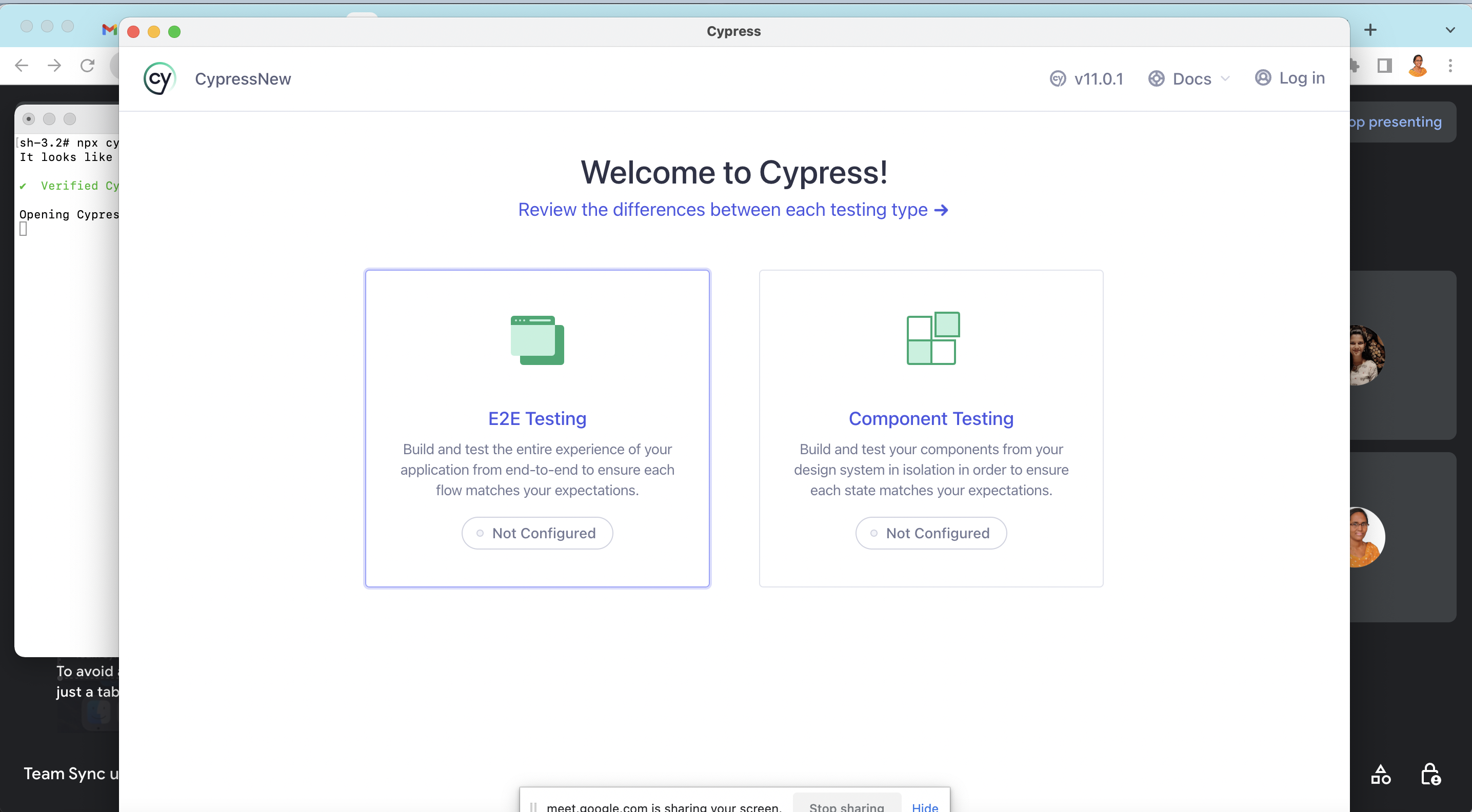The image size is (1472, 812).
Task: Open the browser three-dot menu
Action: click(1450, 66)
